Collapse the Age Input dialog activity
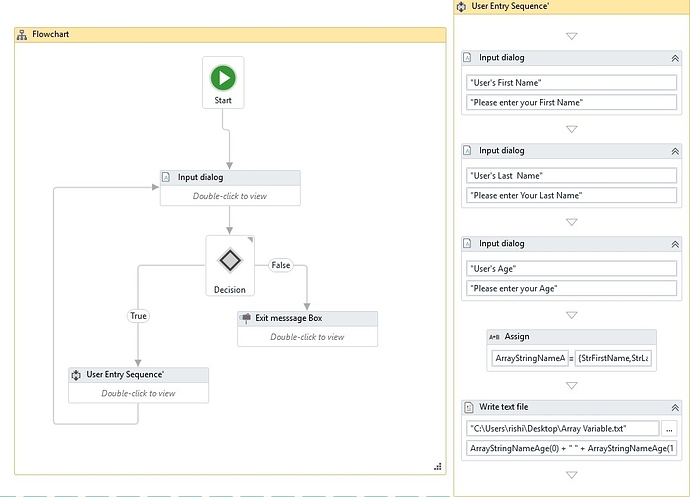690x497 pixels. [x=674, y=244]
